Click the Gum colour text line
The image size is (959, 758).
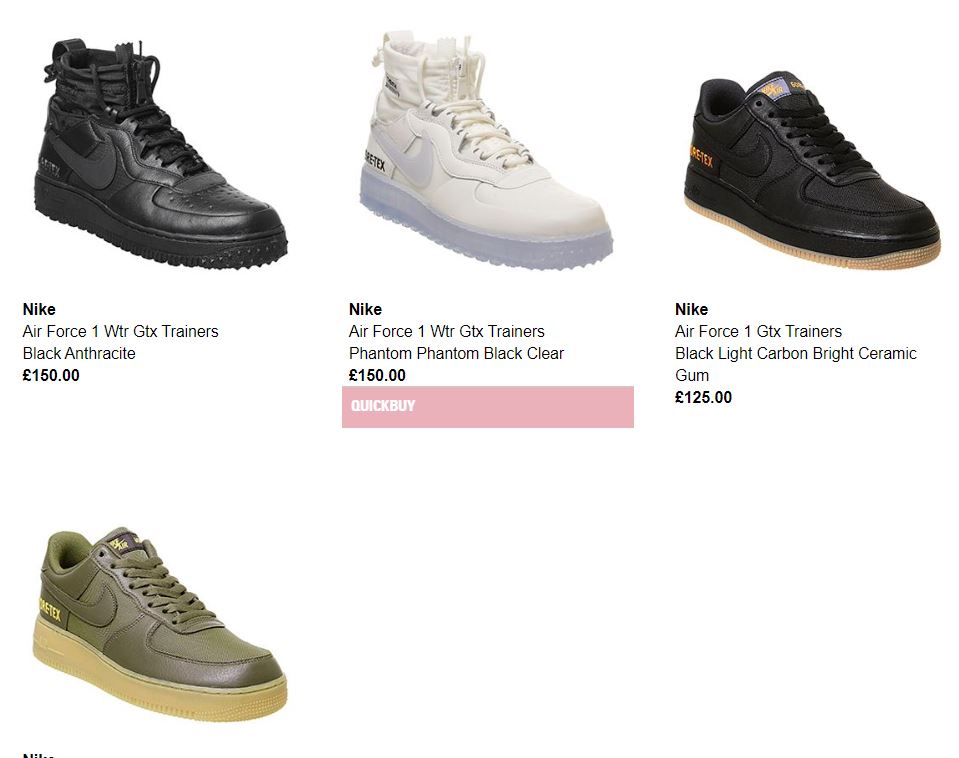(x=692, y=375)
